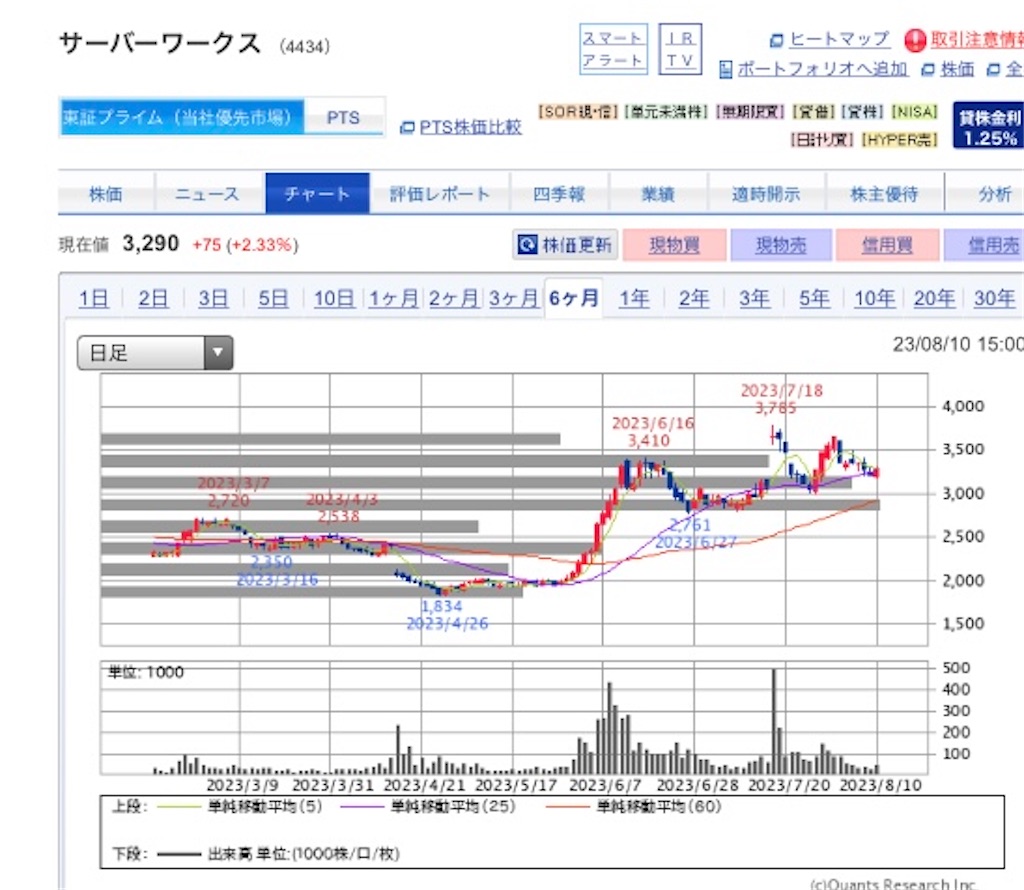The height and width of the screenshot is (890, 1024).
Task: Click the 株価更新 refresh button
Action: click(x=565, y=245)
